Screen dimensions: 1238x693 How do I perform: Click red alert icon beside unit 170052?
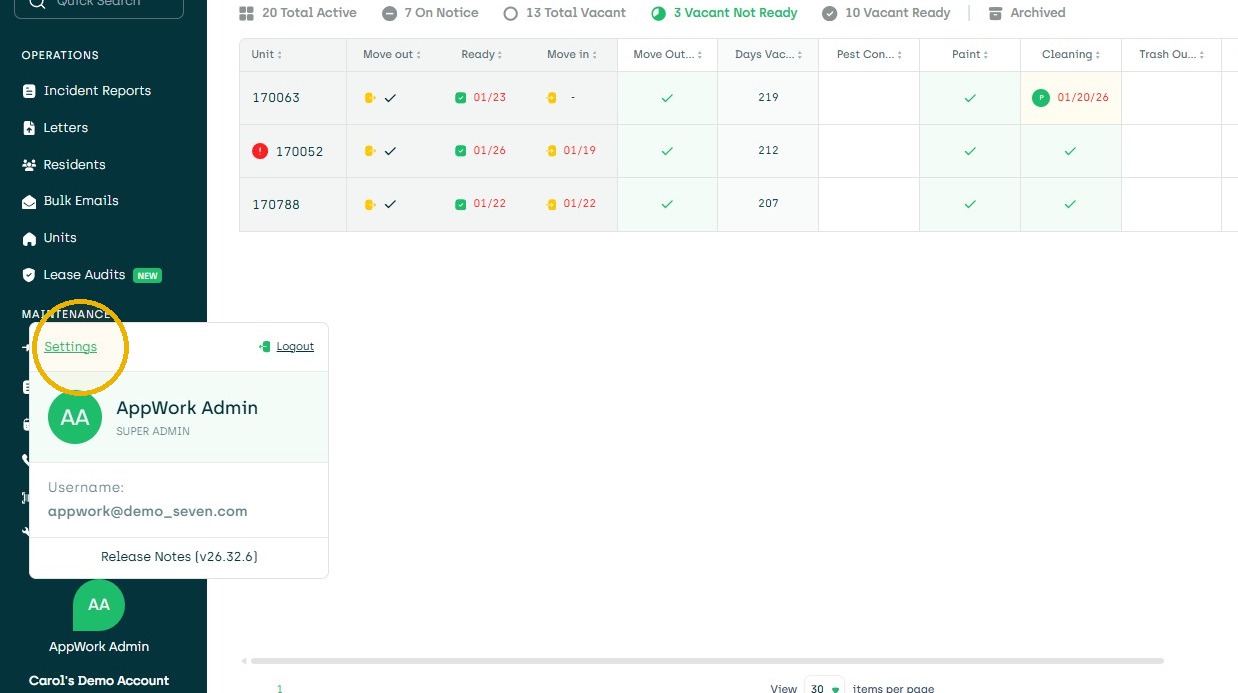260,151
